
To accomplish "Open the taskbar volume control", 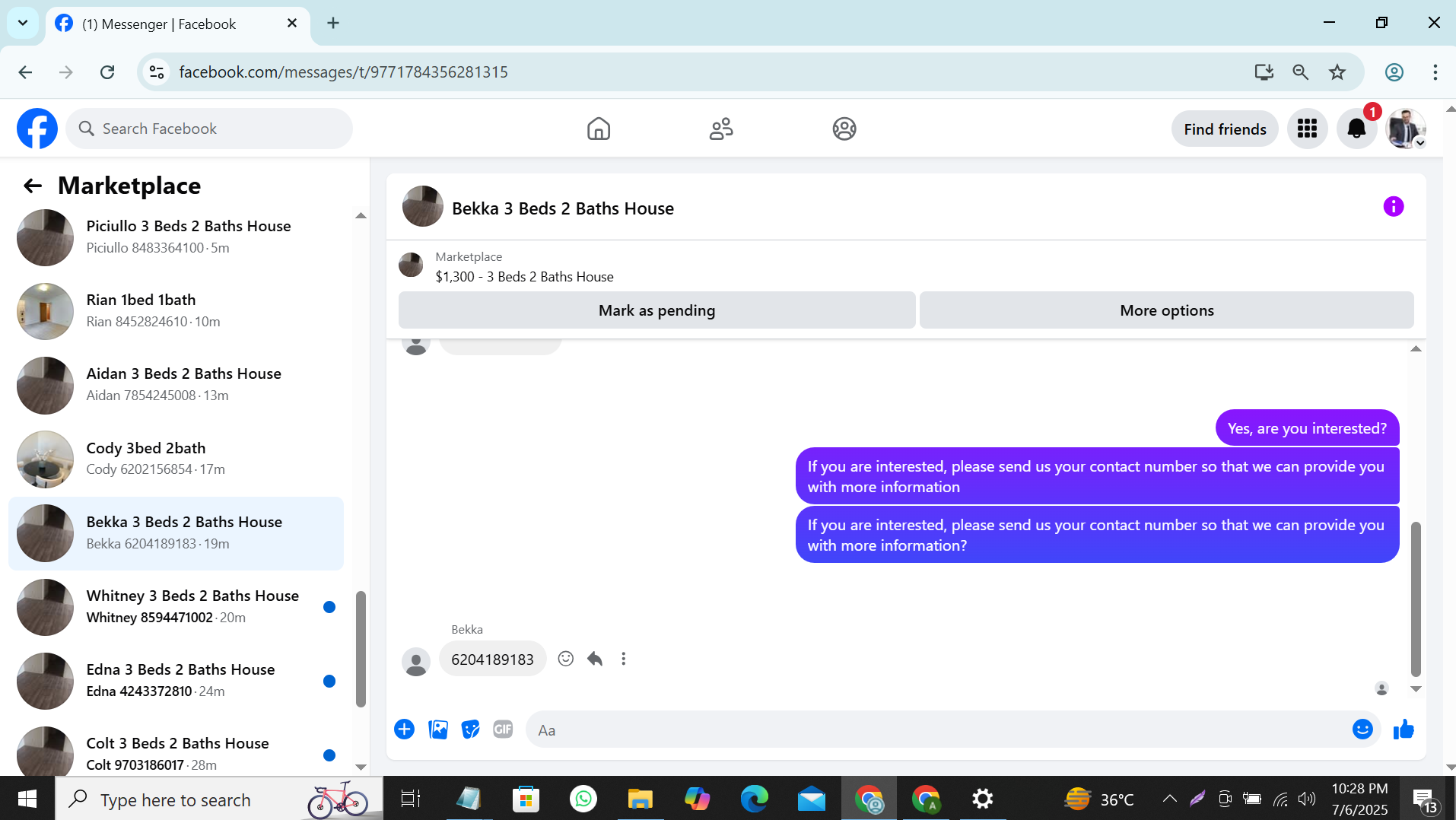I will (x=1307, y=799).
